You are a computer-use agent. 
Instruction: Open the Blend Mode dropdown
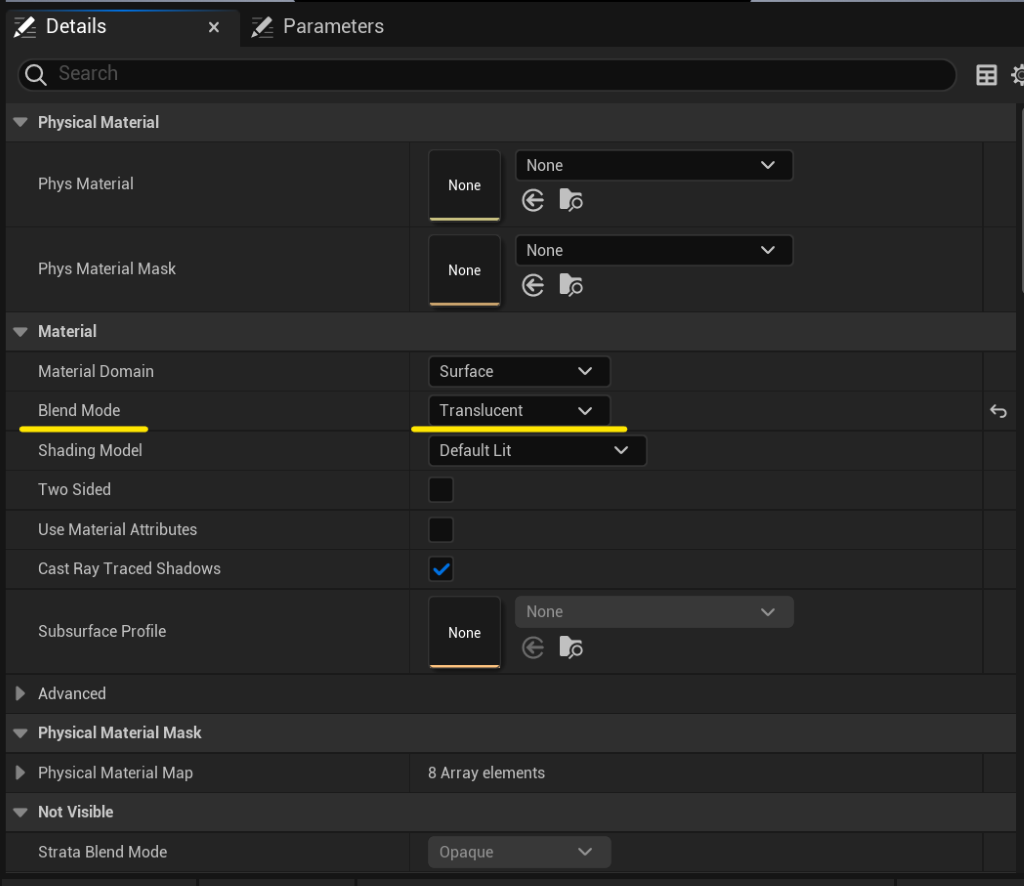(519, 411)
